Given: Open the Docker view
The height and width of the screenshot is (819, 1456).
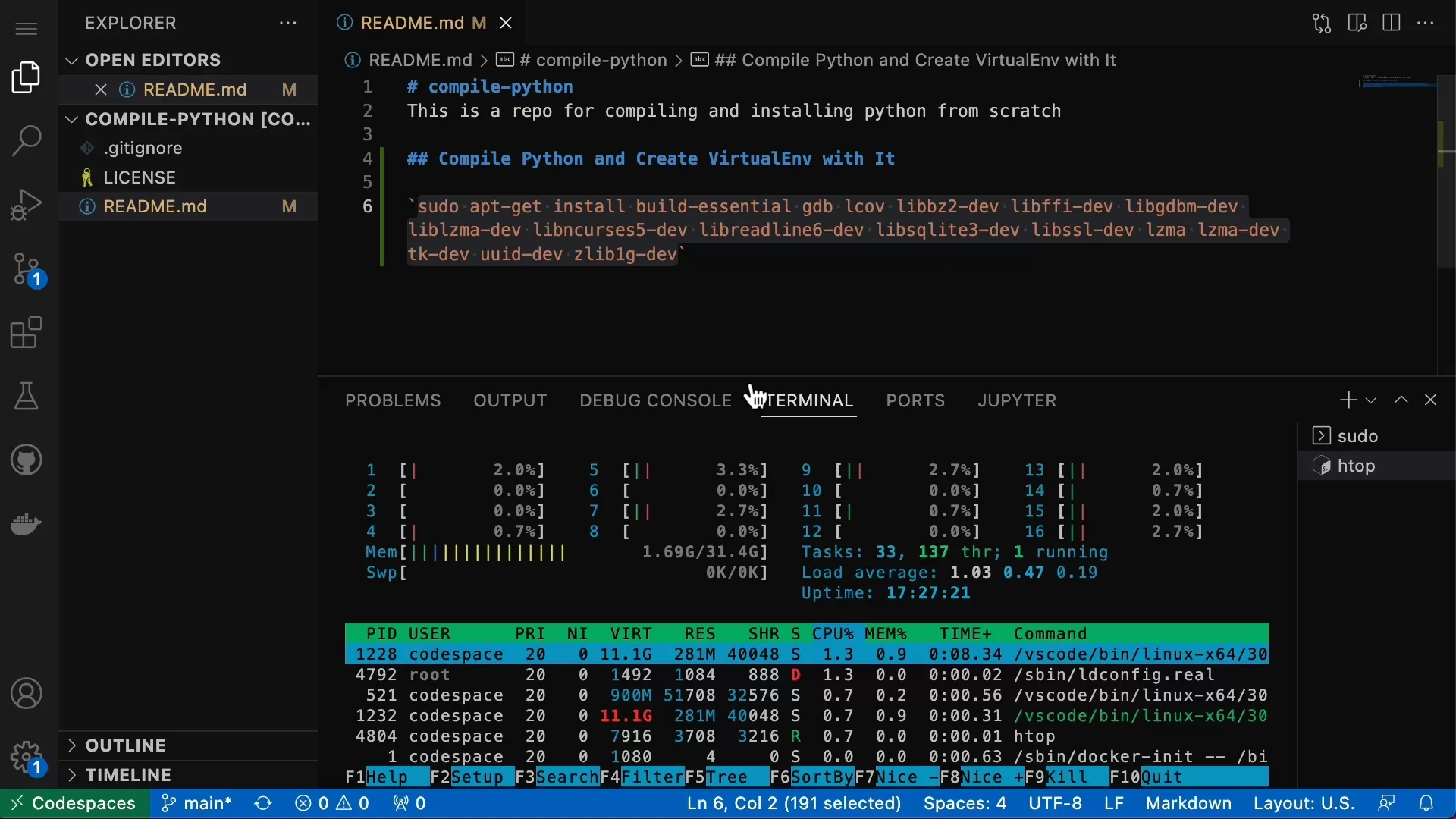Looking at the screenshot, I should tap(27, 524).
